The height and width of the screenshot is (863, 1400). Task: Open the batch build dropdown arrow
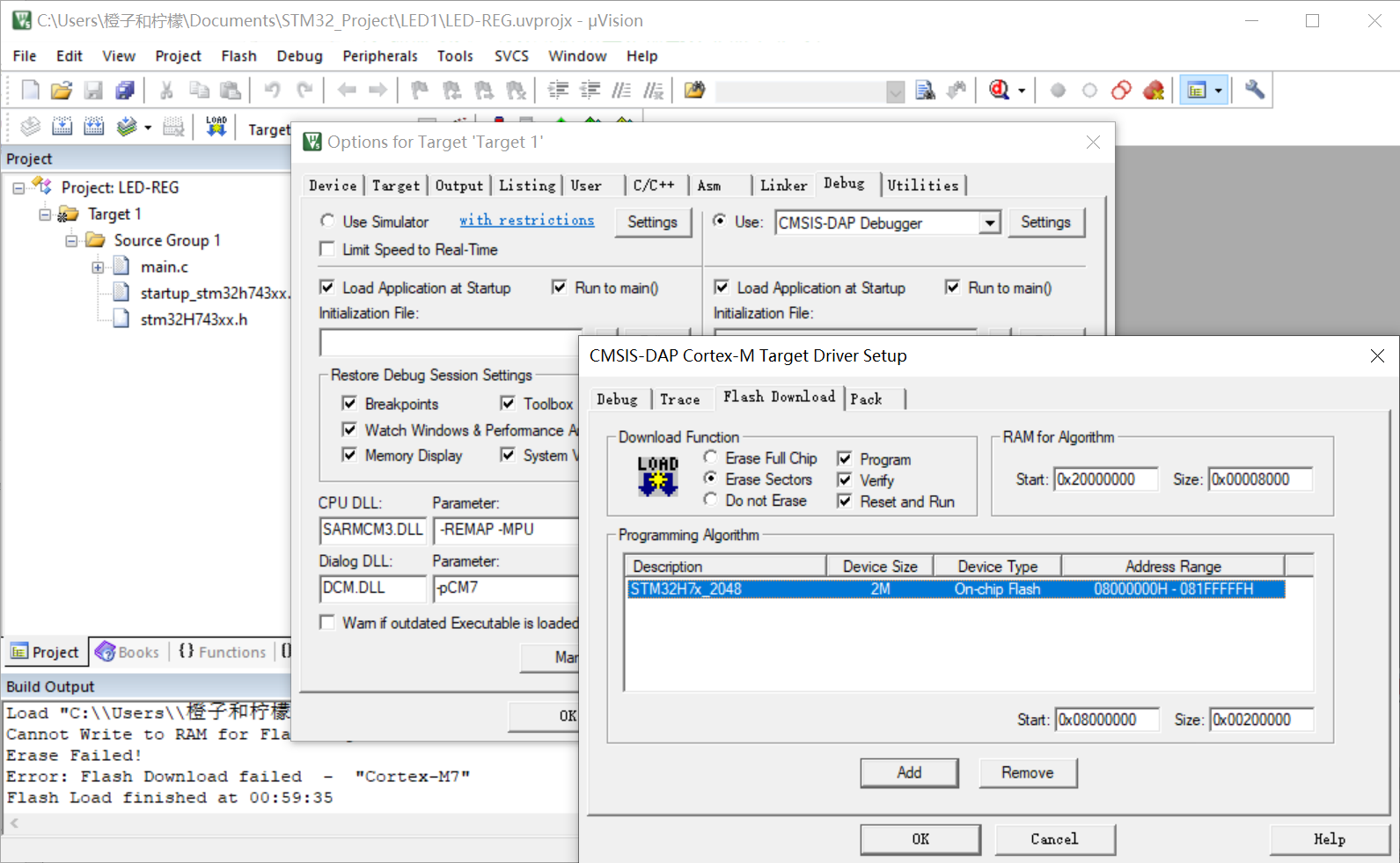[x=148, y=128]
